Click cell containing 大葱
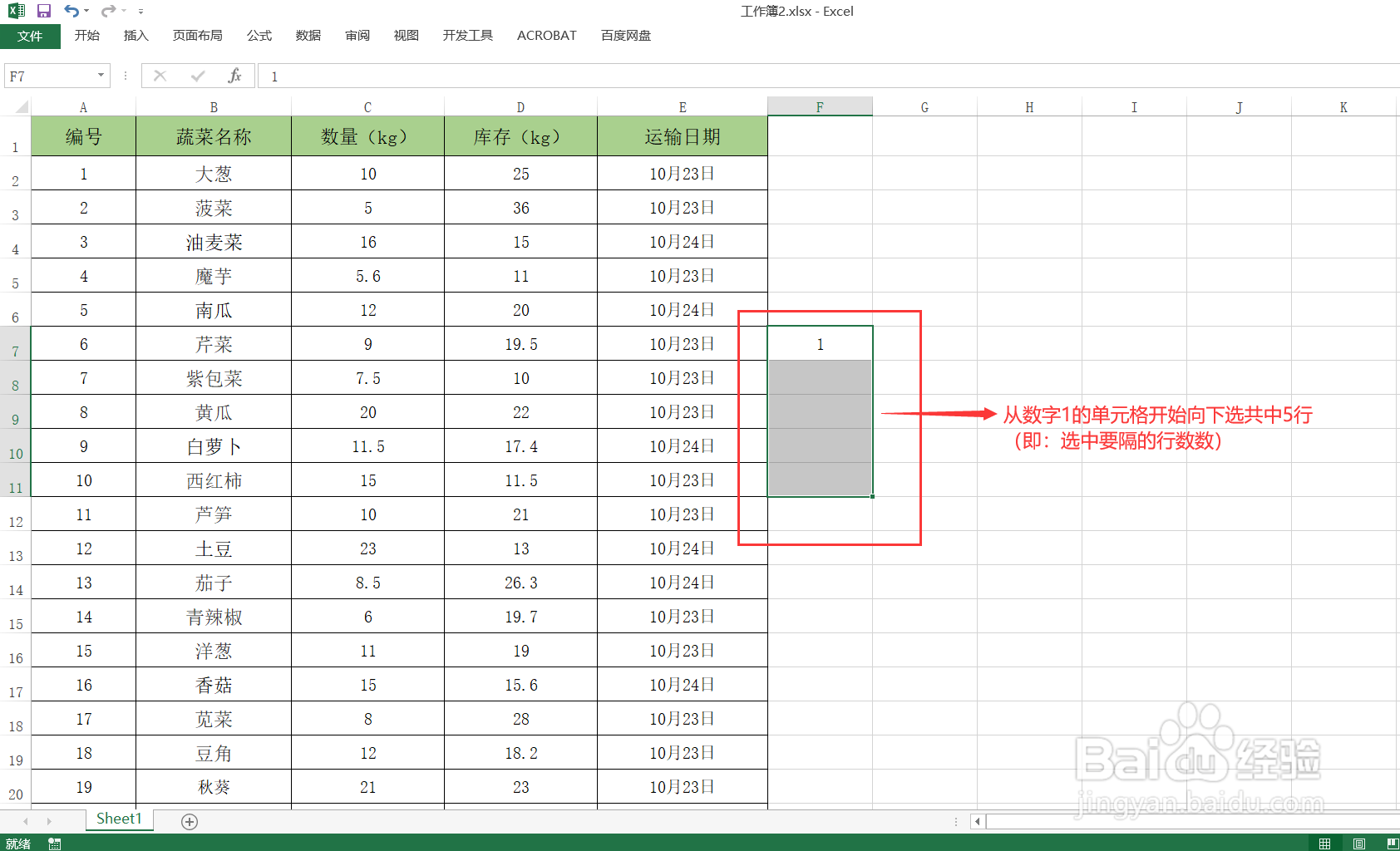1400x851 pixels. click(x=214, y=174)
